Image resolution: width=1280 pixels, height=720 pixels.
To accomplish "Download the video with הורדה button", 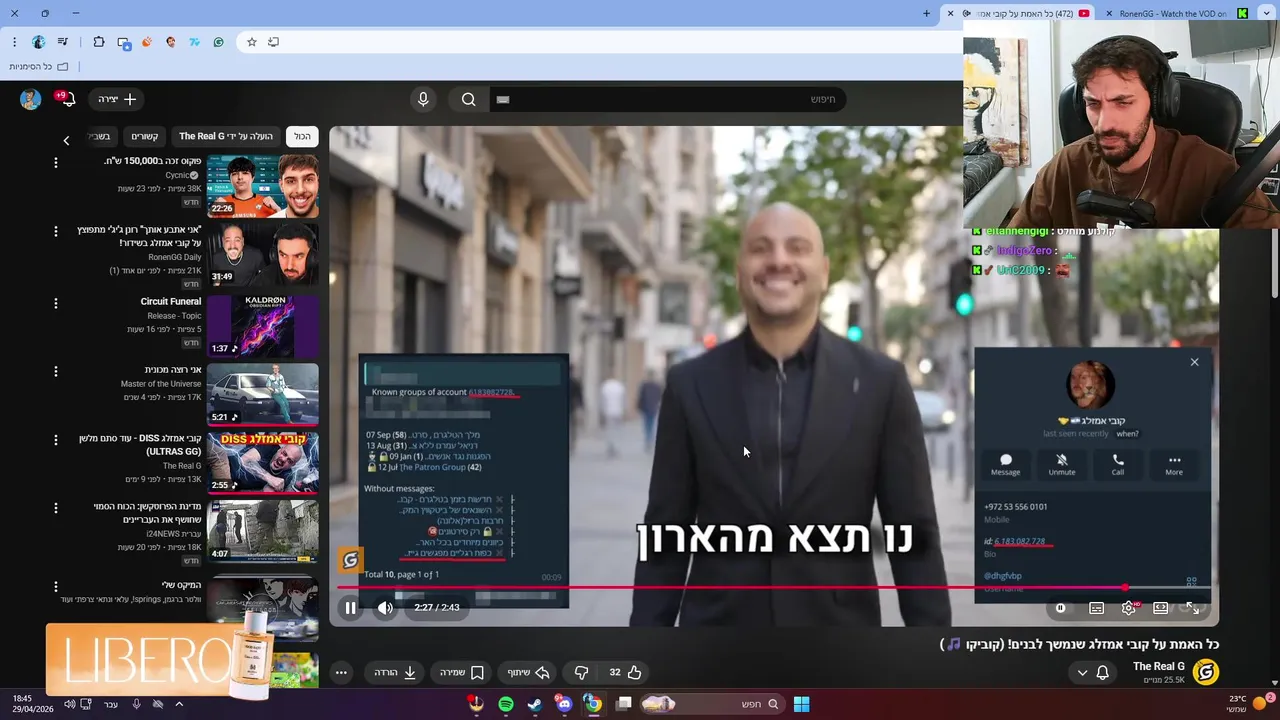I will tap(396, 672).
